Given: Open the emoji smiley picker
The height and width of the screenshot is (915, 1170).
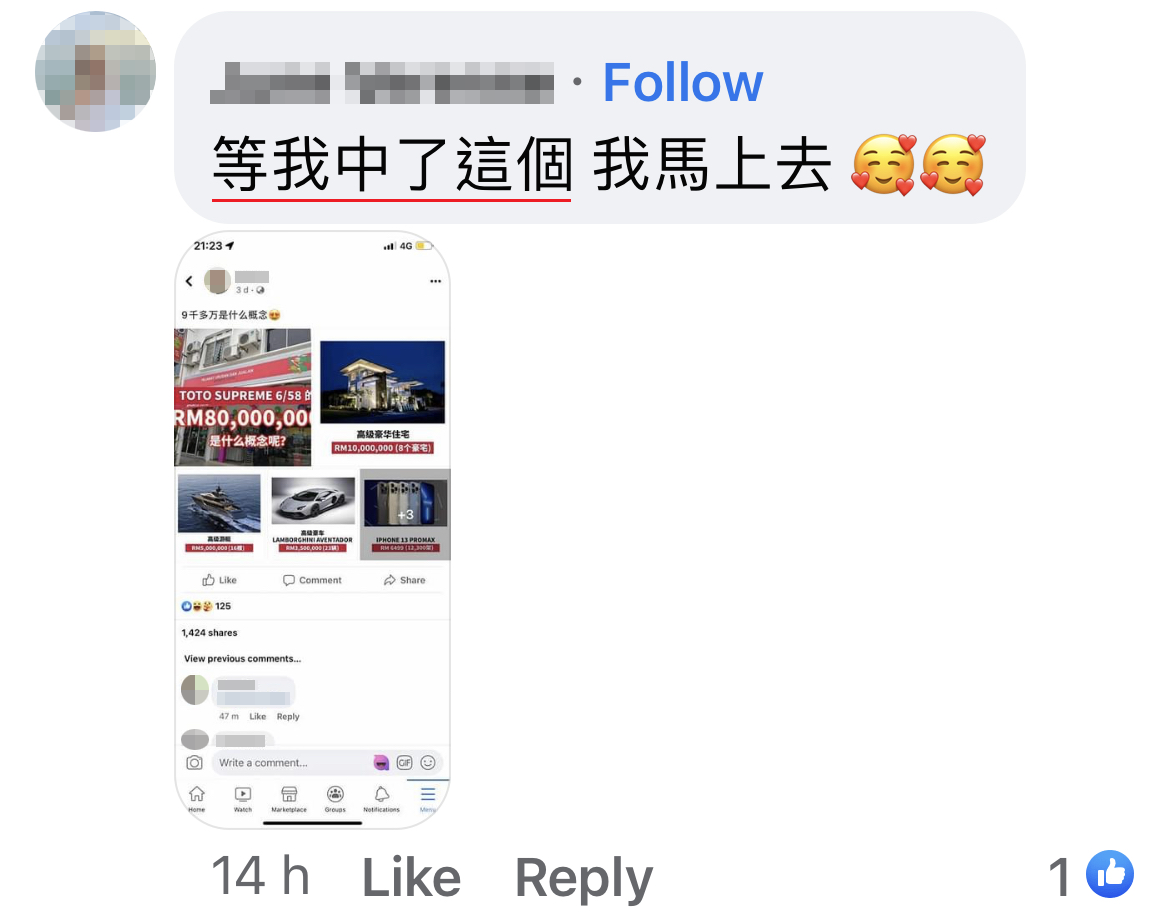Looking at the screenshot, I should (428, 763).
